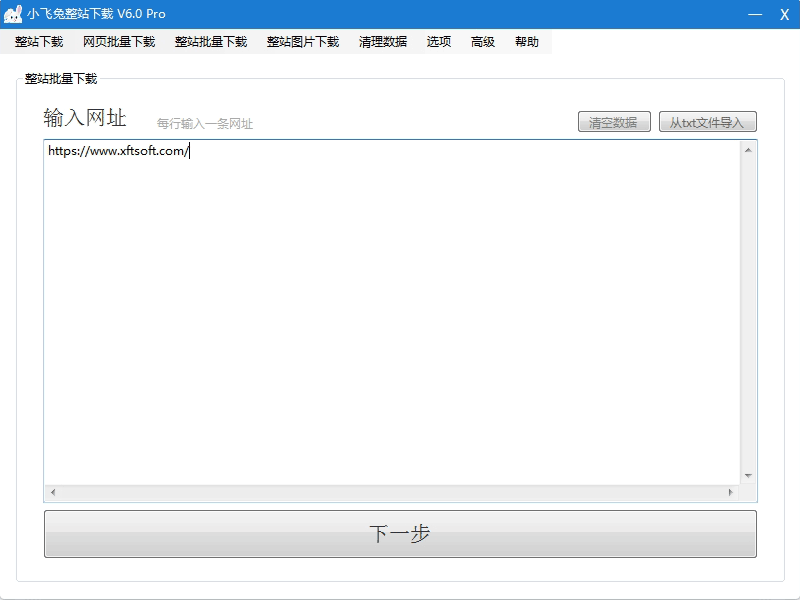Open the 清理数据 menu

point(383,42)
